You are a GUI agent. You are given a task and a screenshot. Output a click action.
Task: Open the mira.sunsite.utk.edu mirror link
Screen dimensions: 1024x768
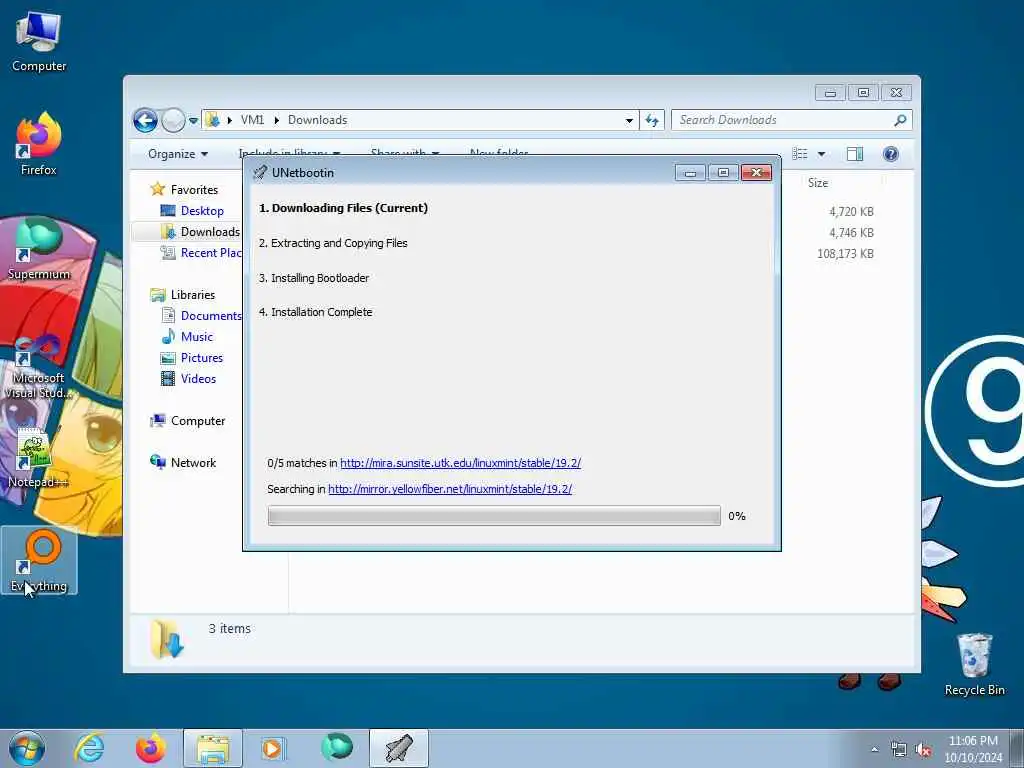point(460,463)
